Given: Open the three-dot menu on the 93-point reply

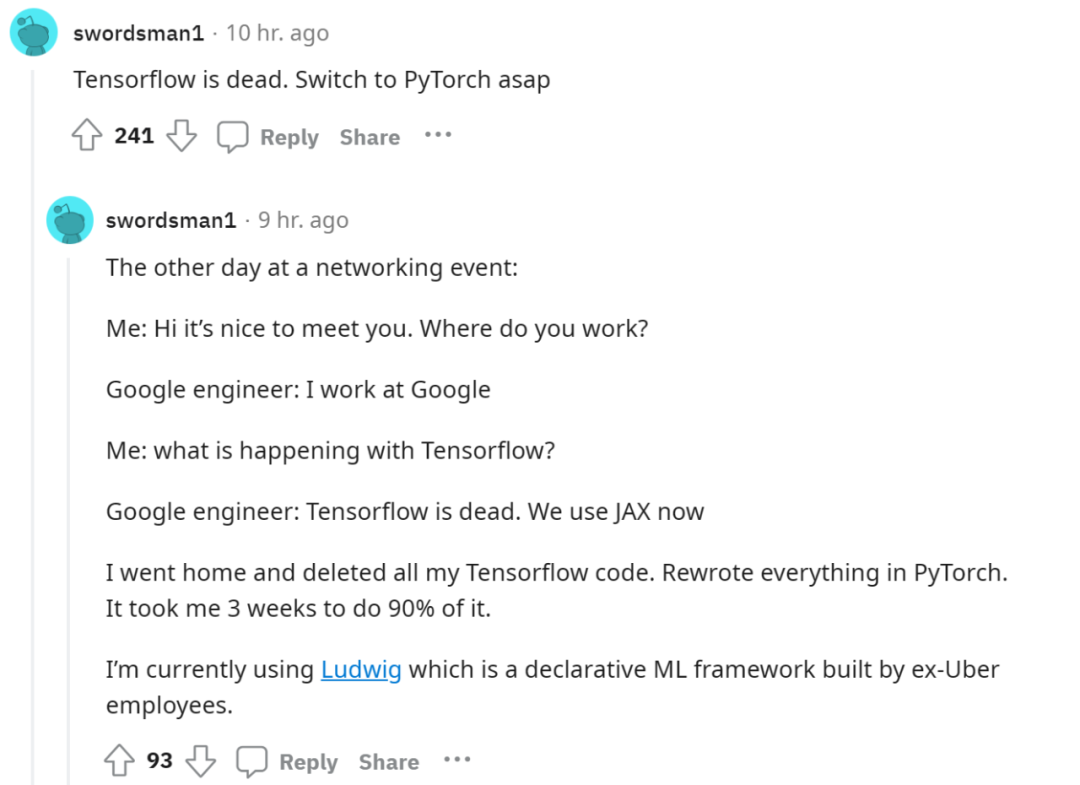Looking at the screenshot, I should (x=457, y=760).
